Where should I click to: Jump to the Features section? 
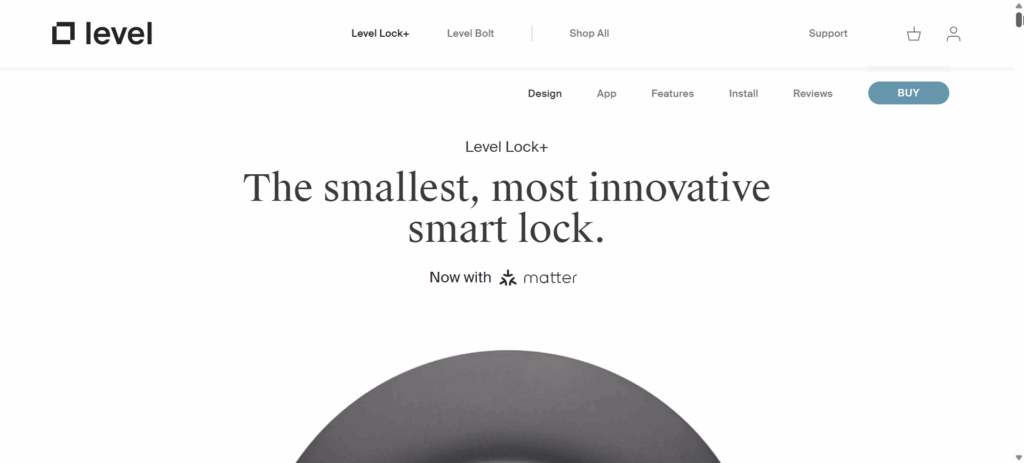(672, 93)
